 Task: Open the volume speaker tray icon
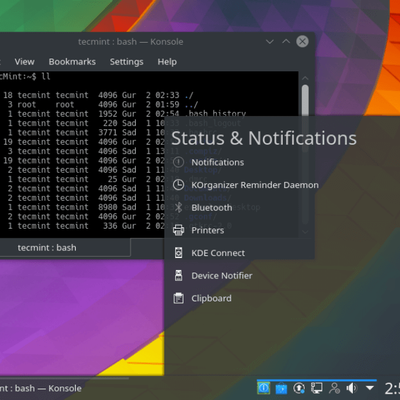352,388
